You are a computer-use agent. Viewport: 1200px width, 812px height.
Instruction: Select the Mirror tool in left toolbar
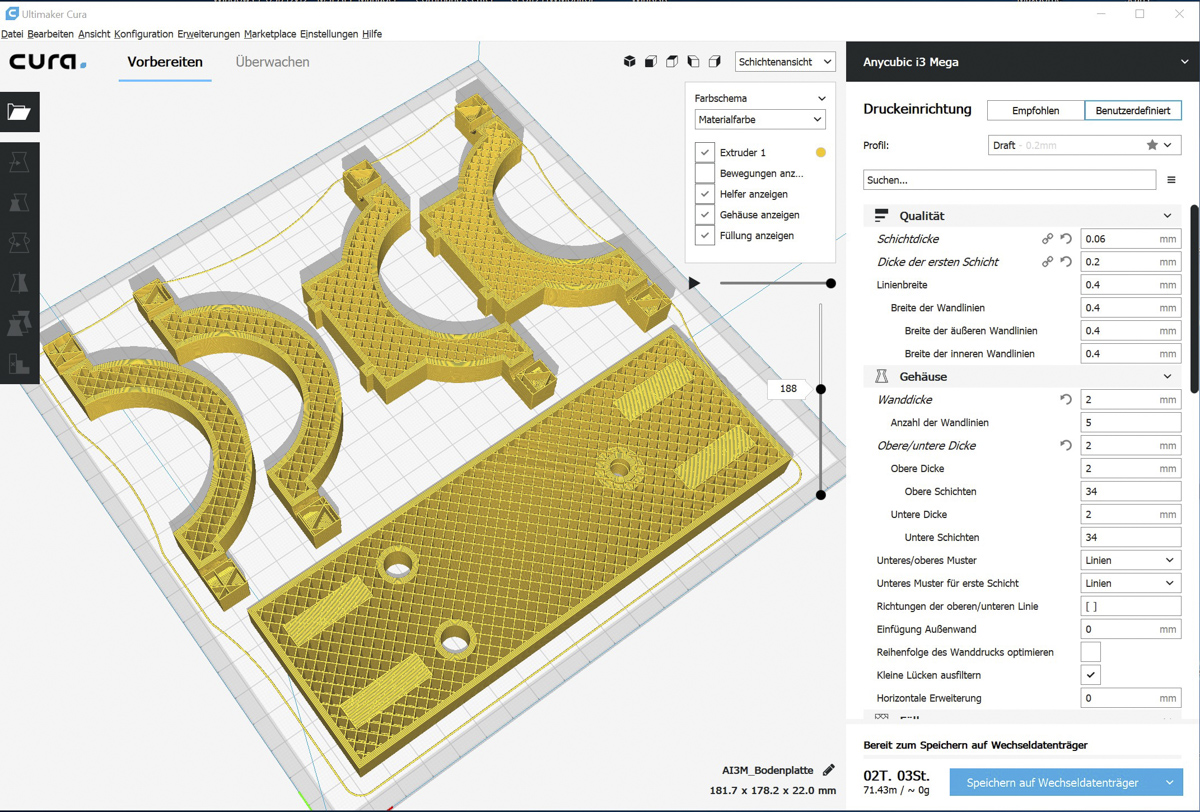tap(19, 284)
